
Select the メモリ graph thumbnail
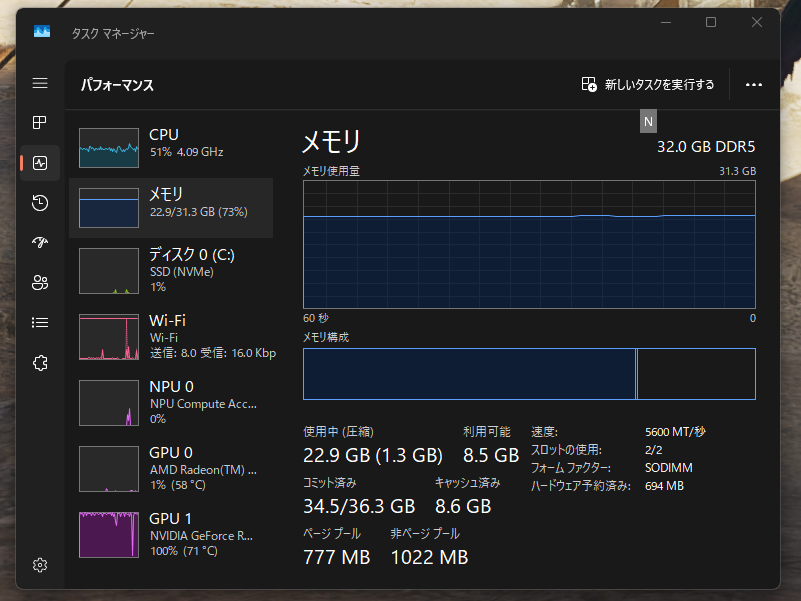(109, 208)
